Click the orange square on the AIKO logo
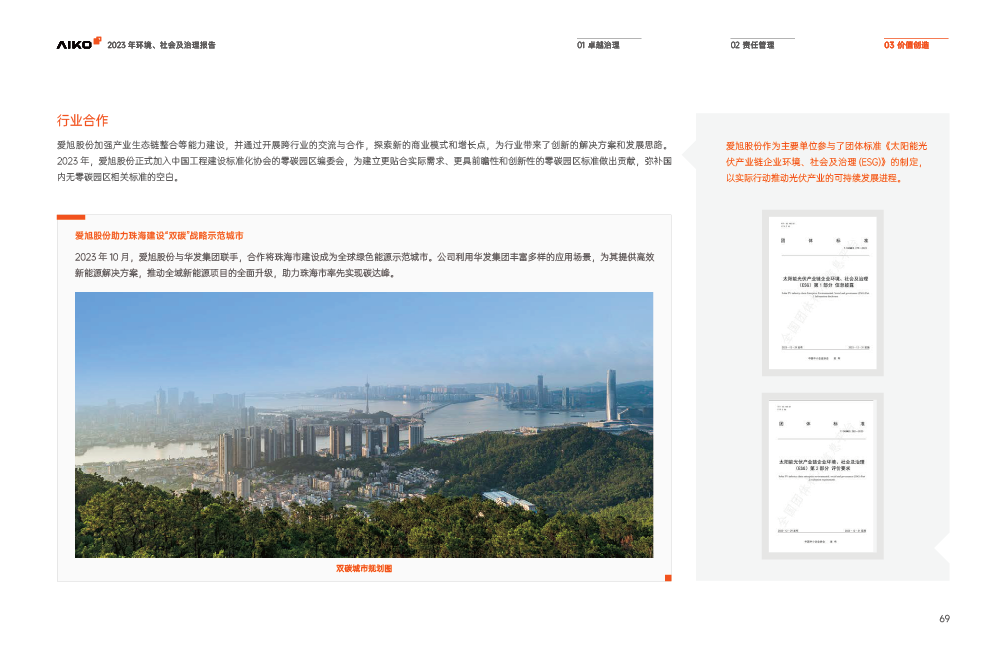1007x652 pixels. click(x=97, y=41)
